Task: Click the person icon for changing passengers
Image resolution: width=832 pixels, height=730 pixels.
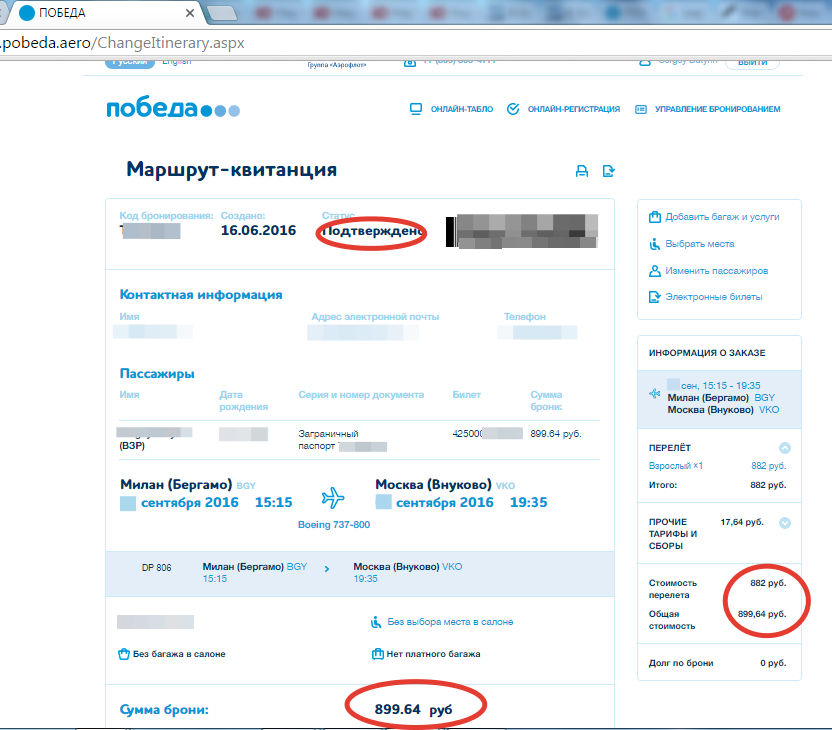Action: (x=654, y=271)
